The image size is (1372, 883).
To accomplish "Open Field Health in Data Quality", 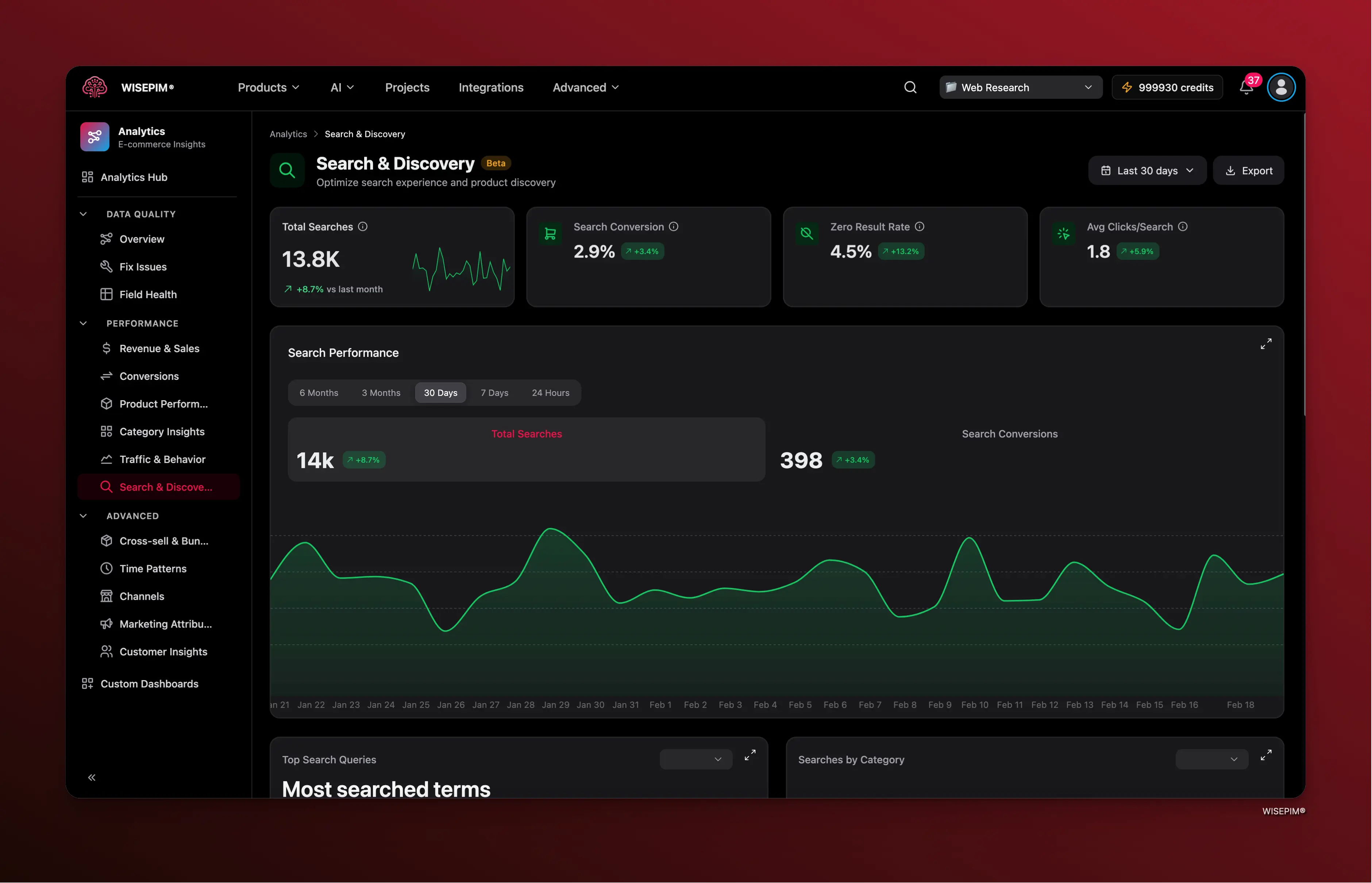I will coord(147,294).
